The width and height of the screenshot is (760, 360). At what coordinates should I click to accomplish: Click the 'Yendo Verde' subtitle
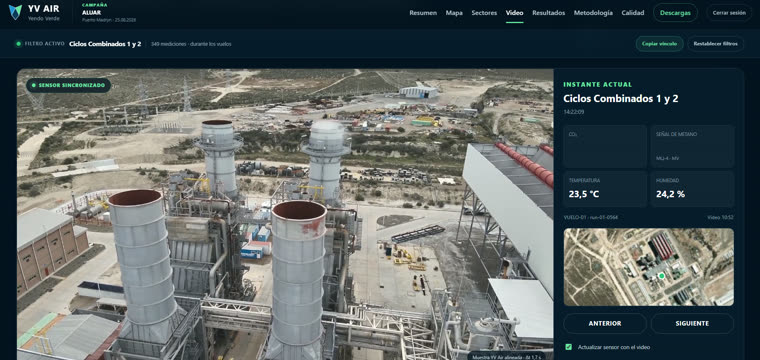44,18
